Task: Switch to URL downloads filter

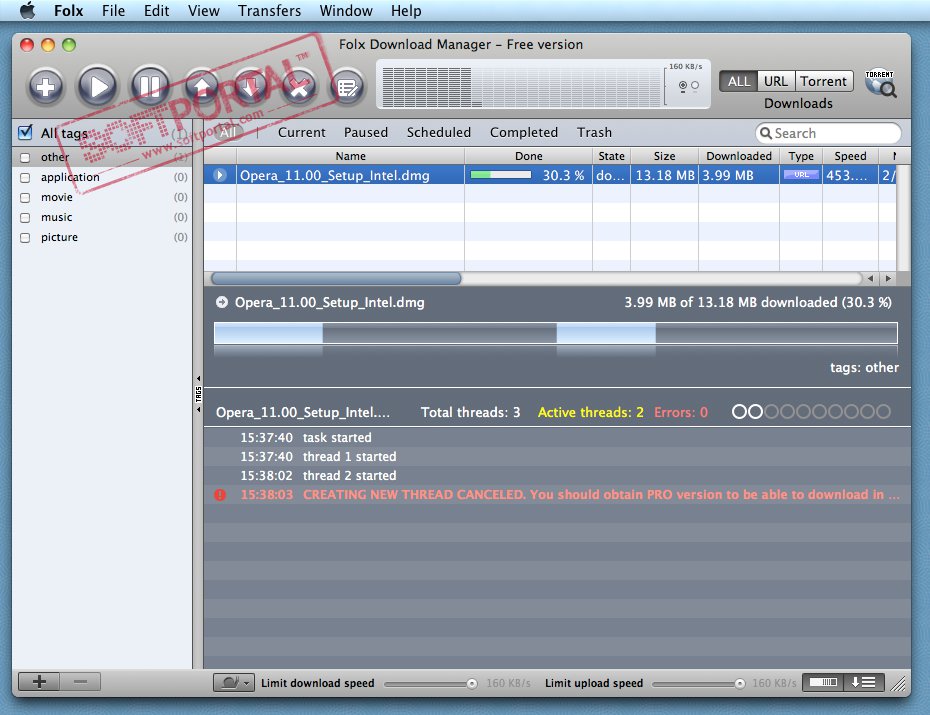Action: [775, 81]
